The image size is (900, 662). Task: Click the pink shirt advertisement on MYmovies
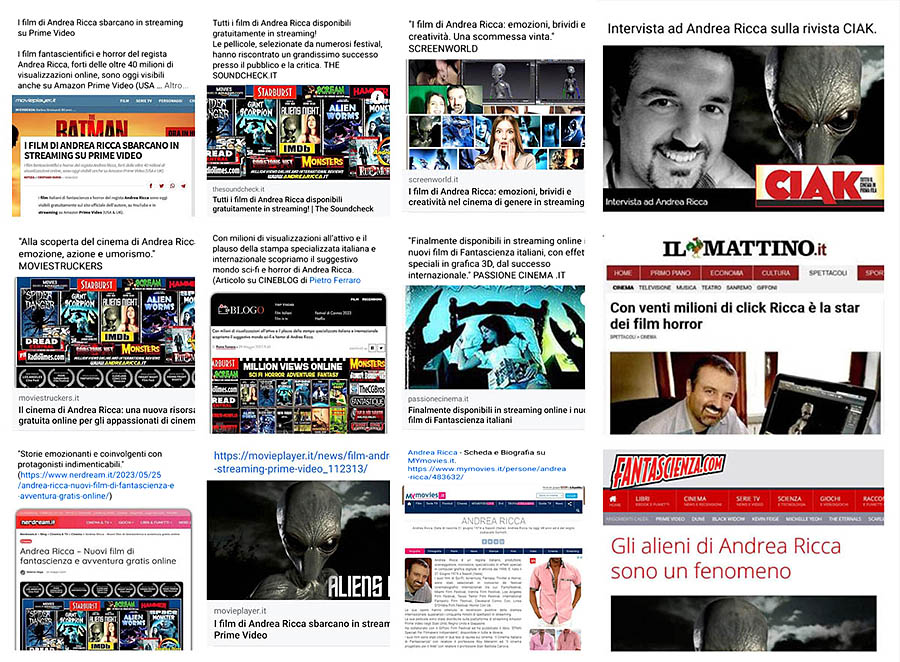pos(556,602)
